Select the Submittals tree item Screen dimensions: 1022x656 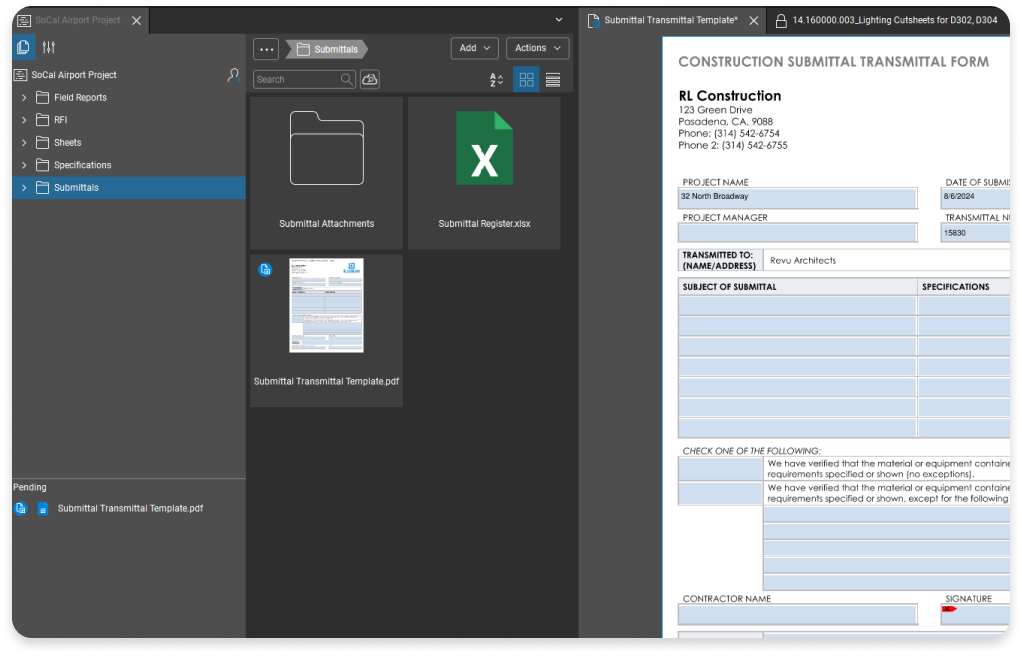[128, 188]
